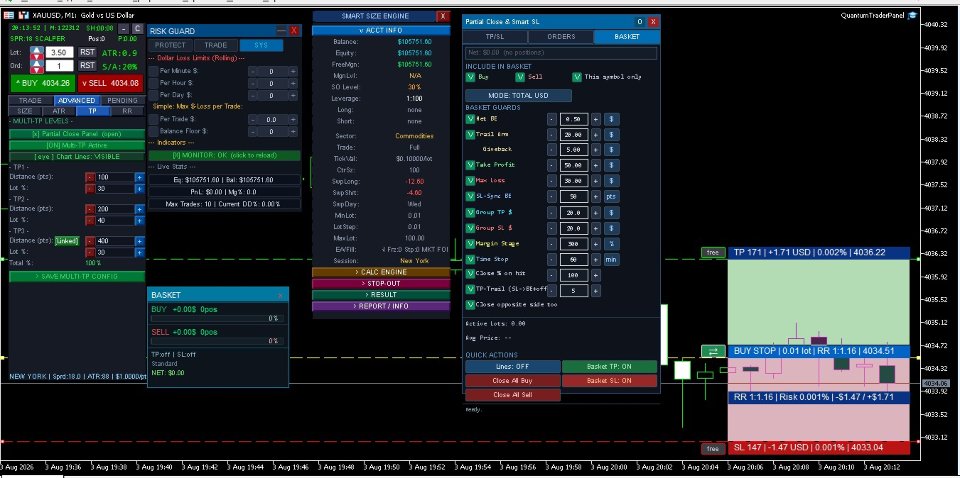Expand the REPORT / INFO section
Screen dimensions: 960x478
(x=381, y=306)
